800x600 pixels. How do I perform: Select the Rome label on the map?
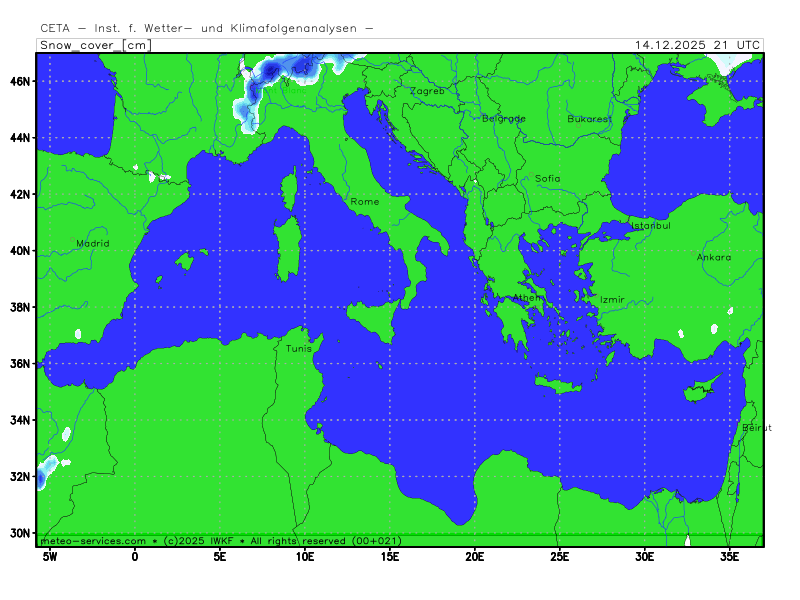coord(365,202)
